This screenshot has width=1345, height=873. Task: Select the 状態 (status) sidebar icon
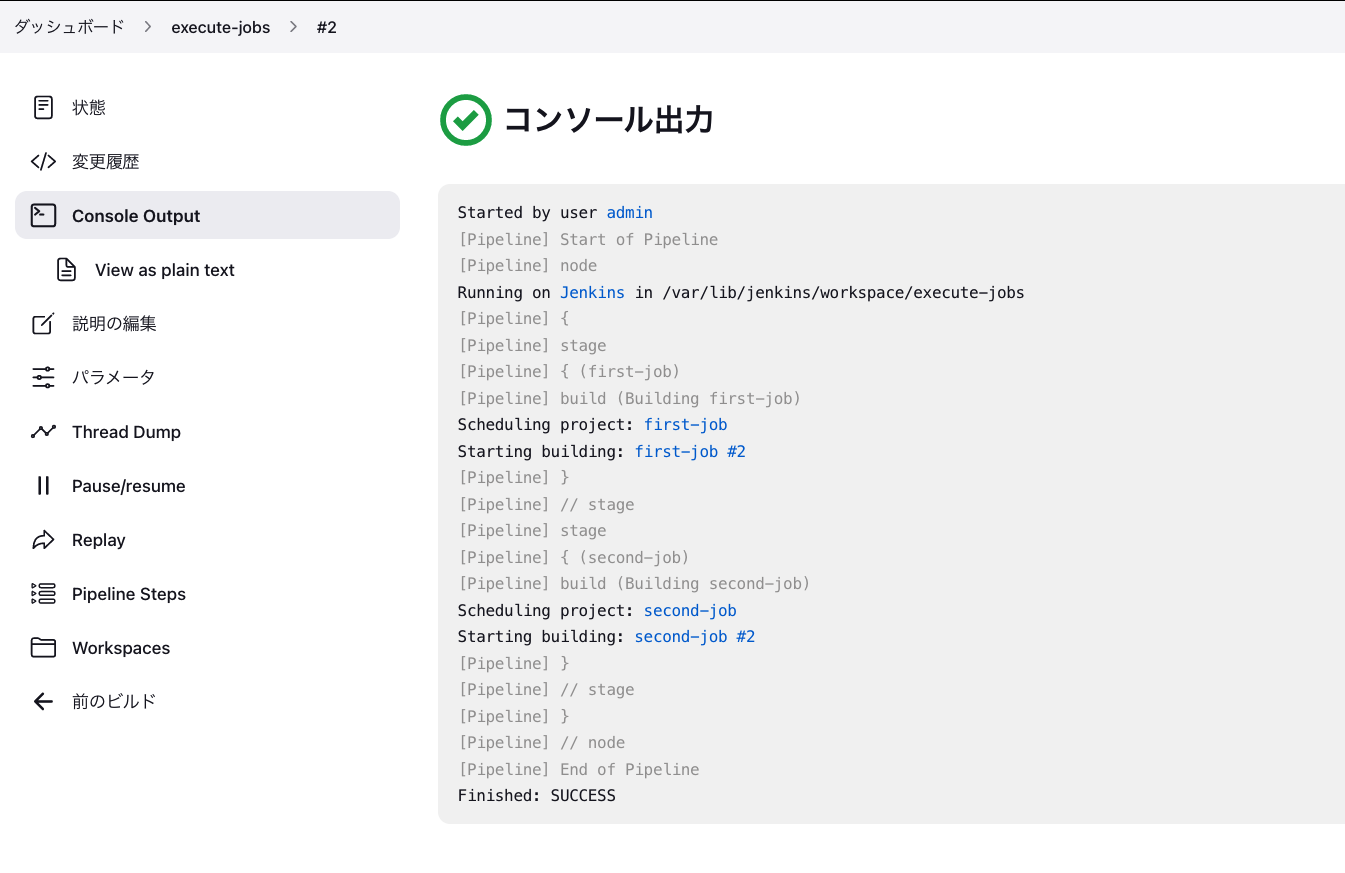click(42, 107)
